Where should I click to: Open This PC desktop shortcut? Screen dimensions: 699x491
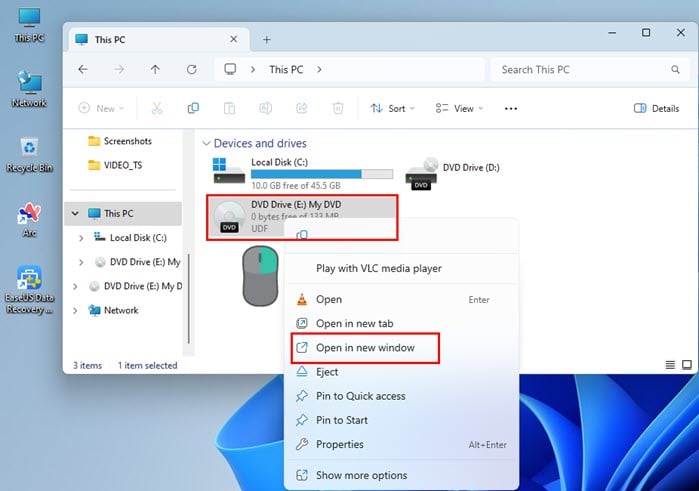pyautogui.click(x=29, y=25)
